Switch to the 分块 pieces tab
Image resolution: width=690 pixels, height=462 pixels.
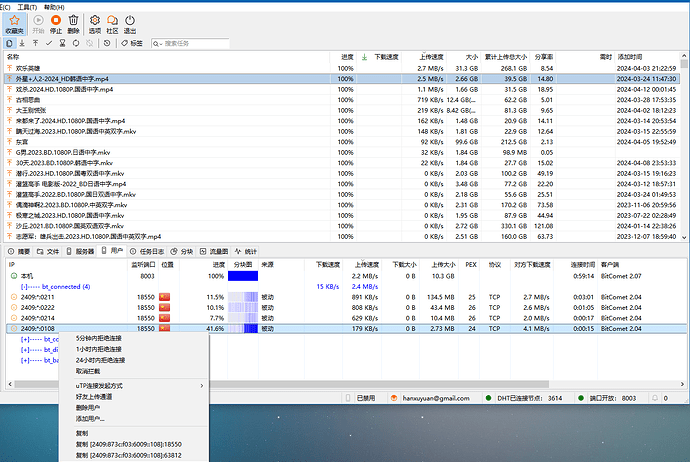pyautogui.click(x=182, y=251)
